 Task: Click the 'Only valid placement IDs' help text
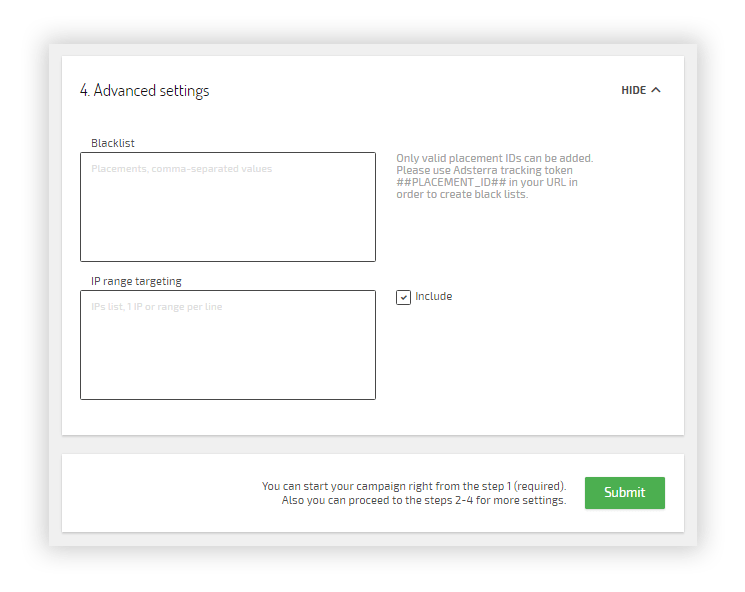click(494, 158)
